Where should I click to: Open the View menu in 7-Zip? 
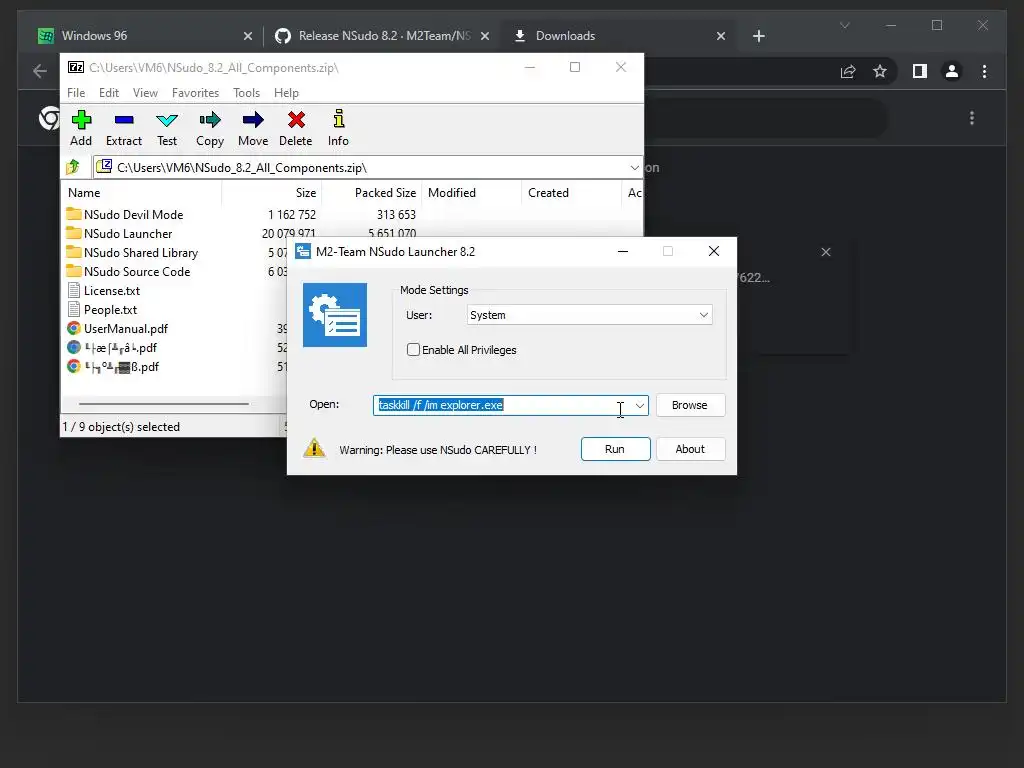click(x=145, y=93)
